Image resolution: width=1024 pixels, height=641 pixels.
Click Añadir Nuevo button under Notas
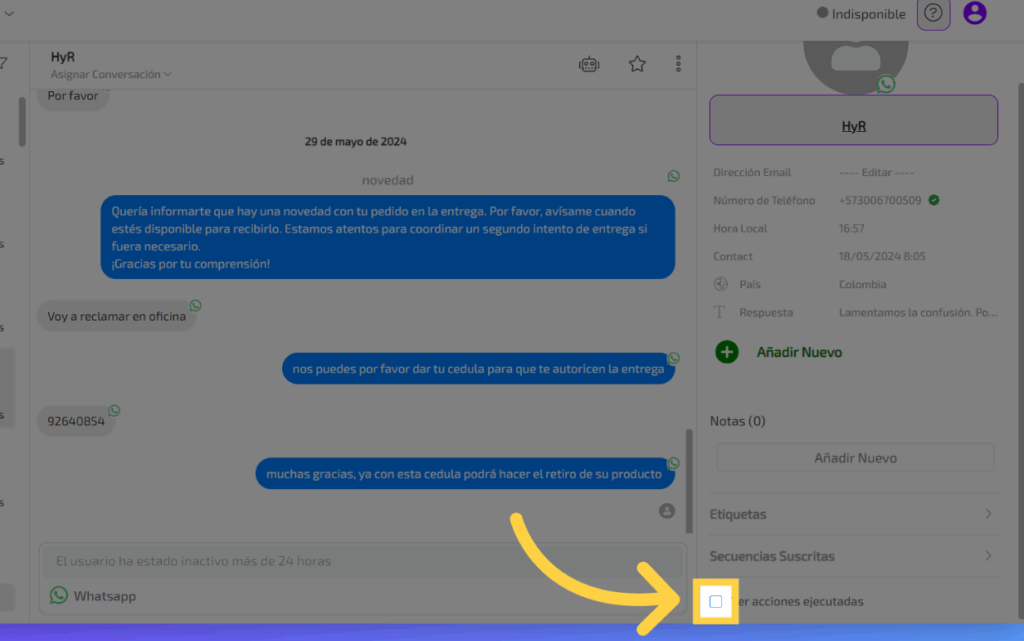(x=855, y=458)
